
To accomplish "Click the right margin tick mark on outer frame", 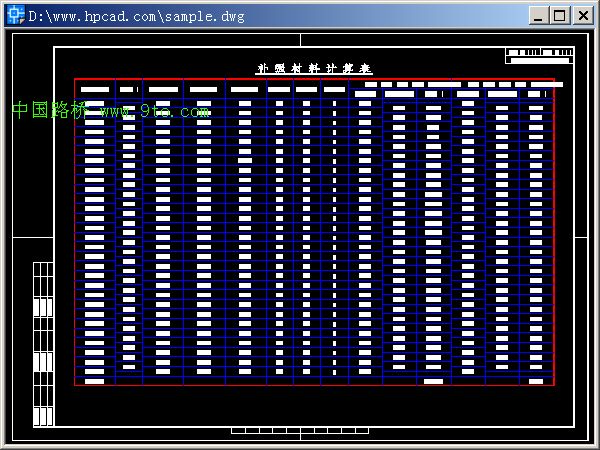I will point(581,237).
